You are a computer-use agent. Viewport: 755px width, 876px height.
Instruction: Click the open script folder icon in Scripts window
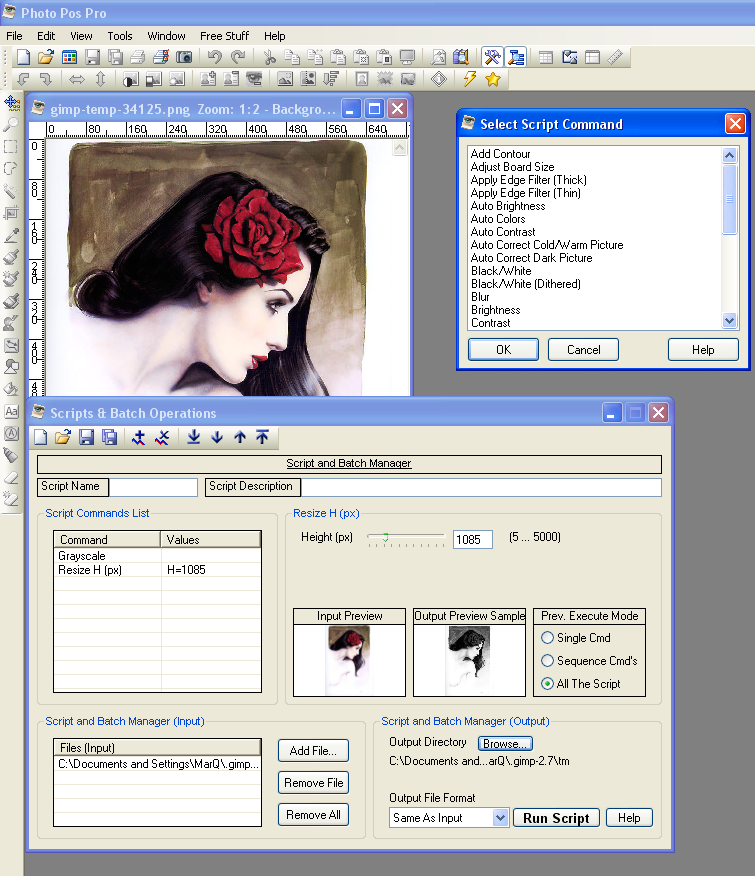63,437
